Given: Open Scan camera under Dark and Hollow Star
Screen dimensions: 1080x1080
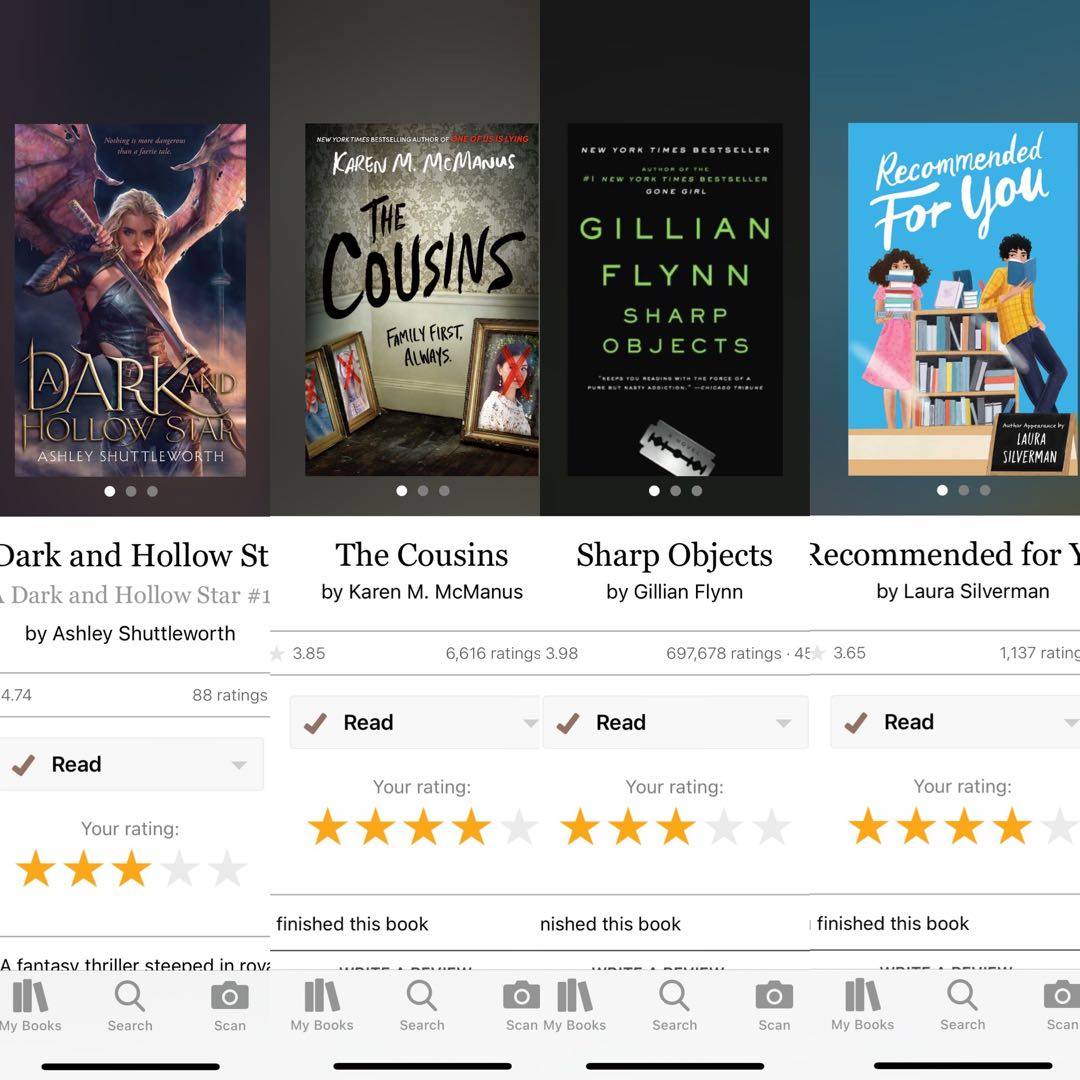Looking at the screenshot, I should click(x=229, y=997).
